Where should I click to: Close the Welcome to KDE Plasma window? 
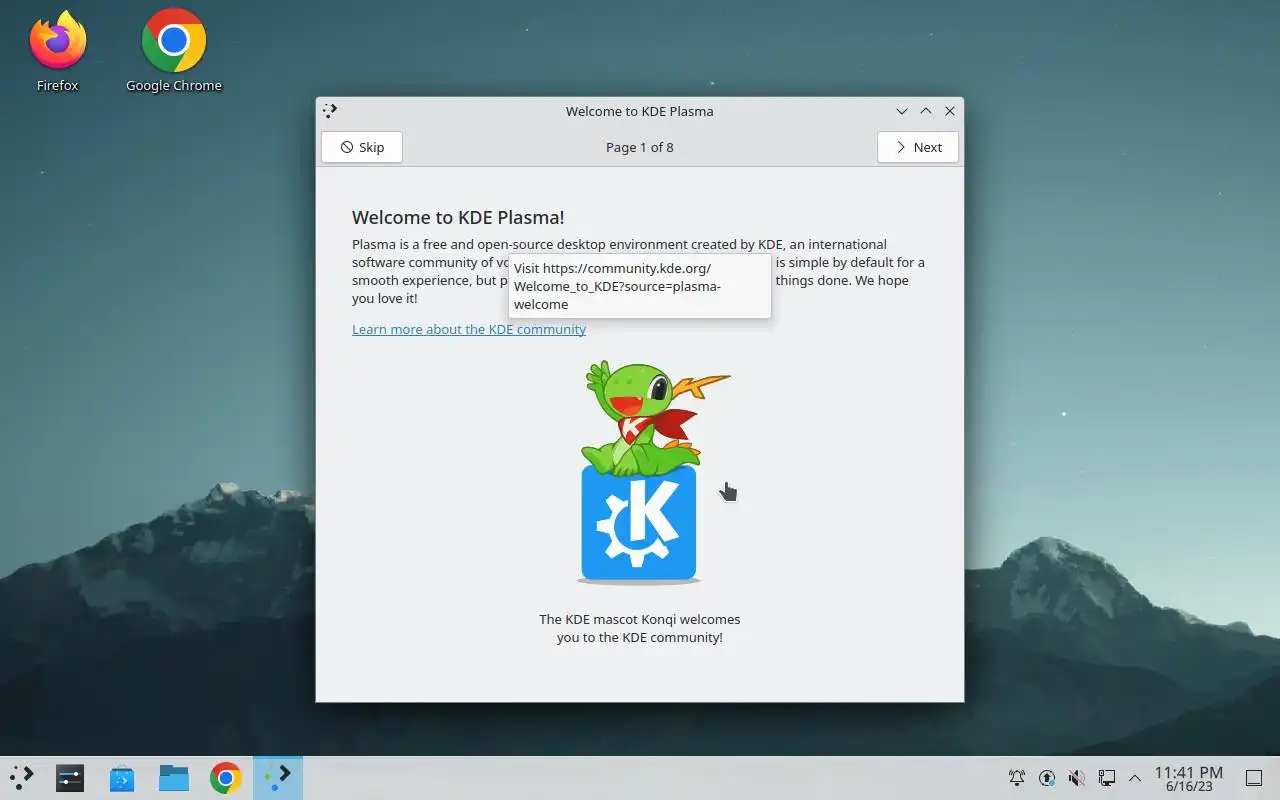(950, 111)
